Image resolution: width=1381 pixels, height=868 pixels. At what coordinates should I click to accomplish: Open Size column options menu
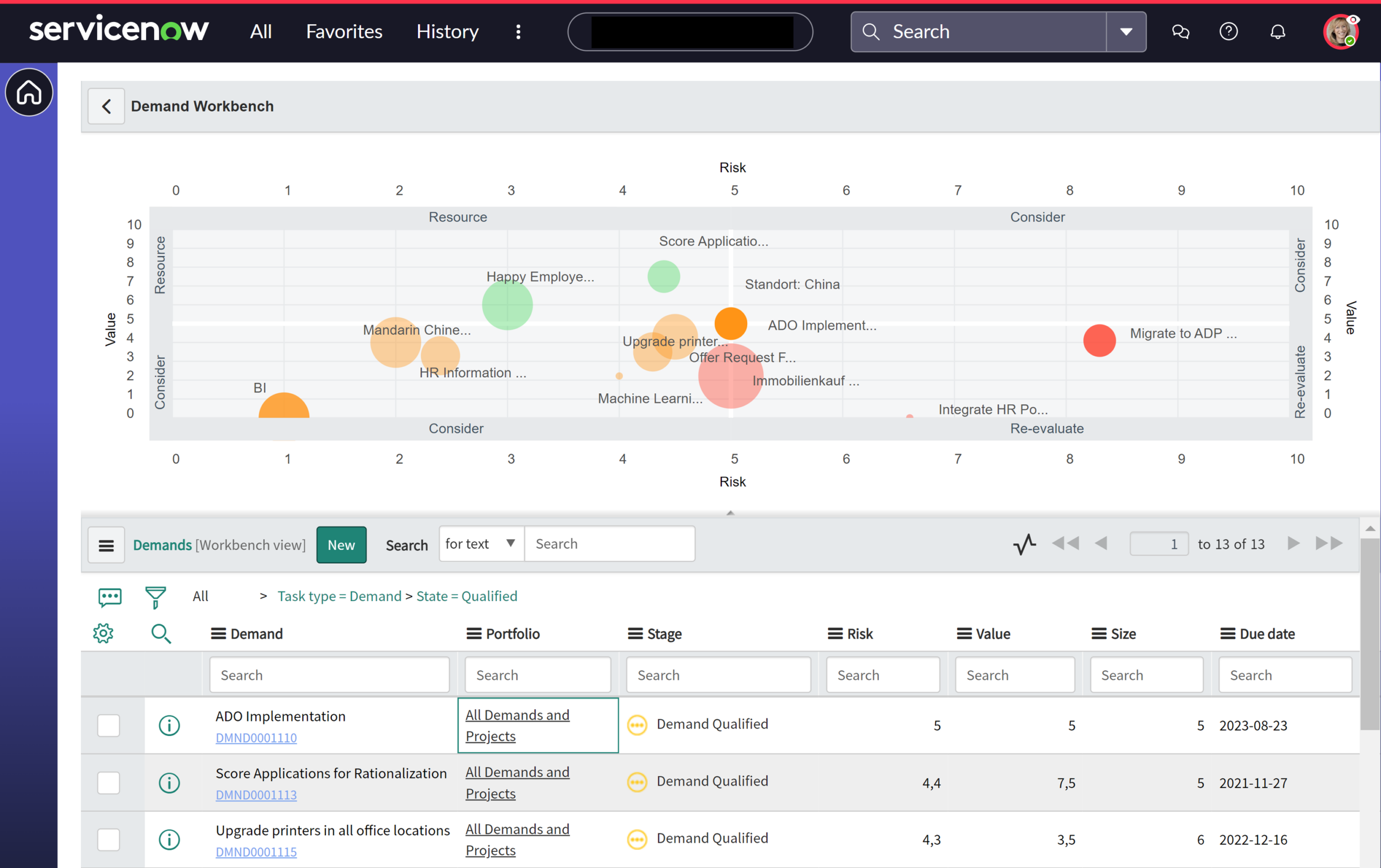point(1099,634)
